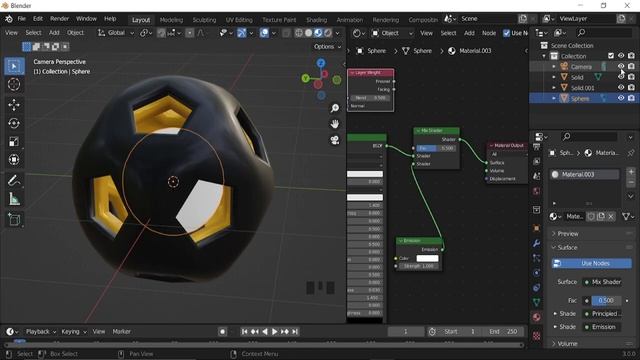Add a new material slot
This screenshot has width=640, height=360.
click(631, 172)
